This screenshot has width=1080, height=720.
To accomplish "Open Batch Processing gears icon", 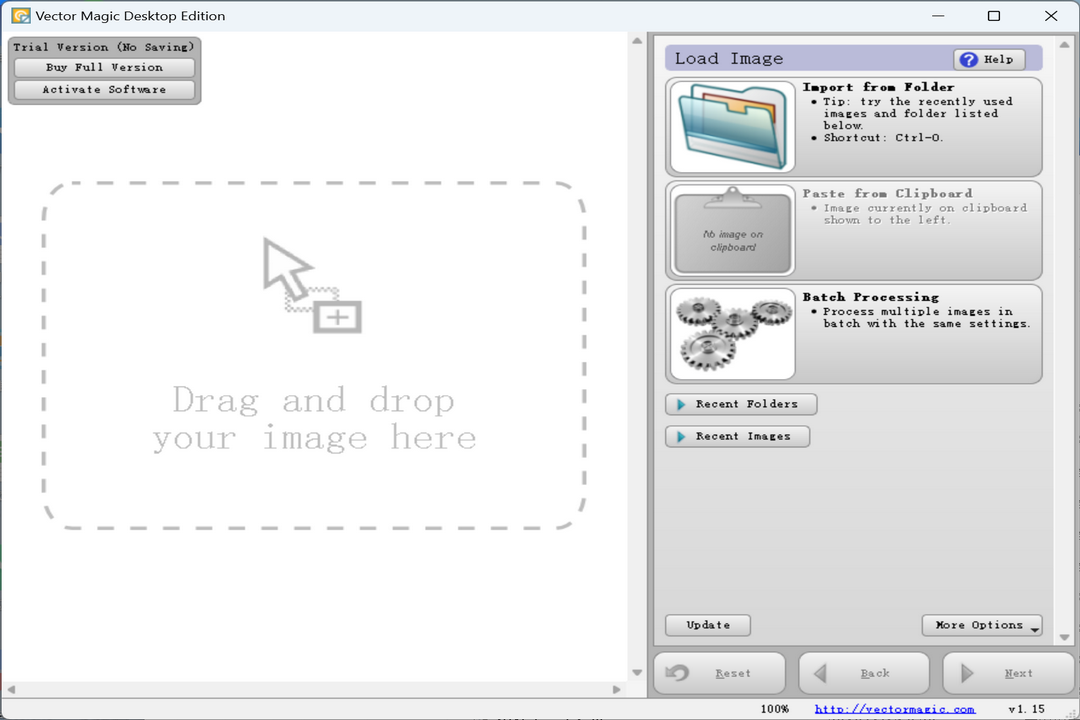I will coord(732,334).
